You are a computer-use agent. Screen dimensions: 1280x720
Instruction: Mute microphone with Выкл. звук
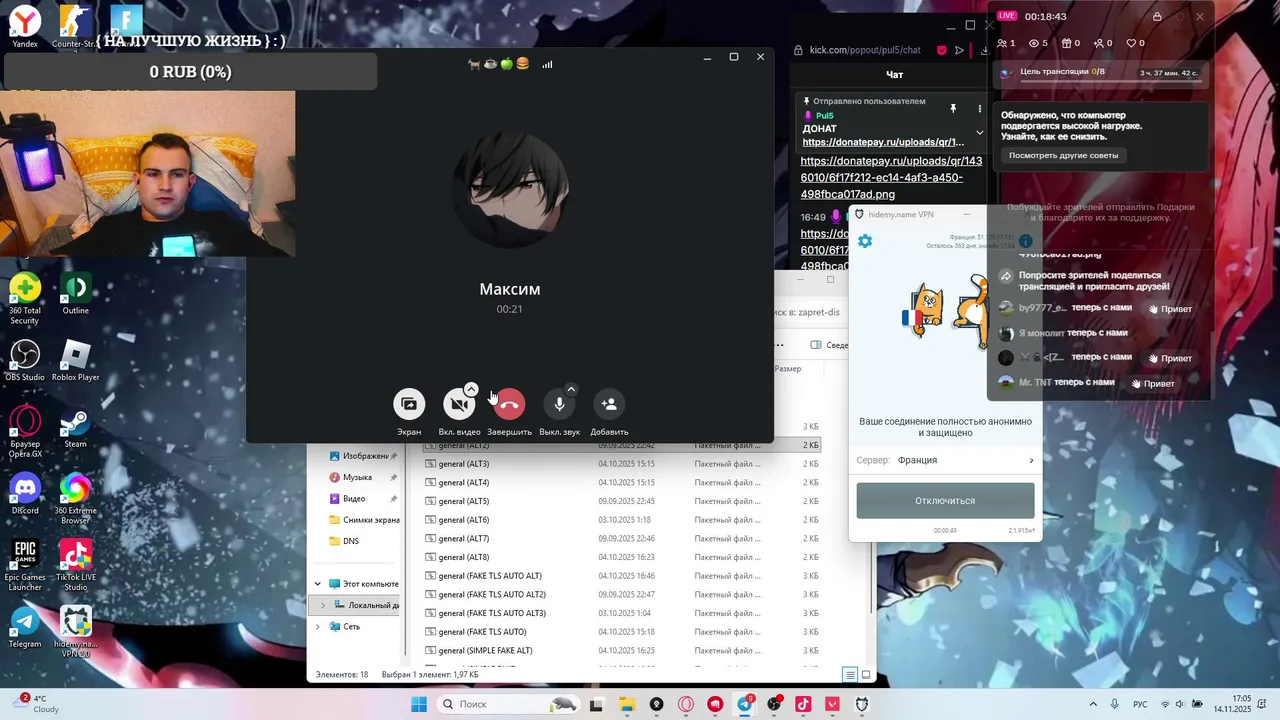coord(559,404)
